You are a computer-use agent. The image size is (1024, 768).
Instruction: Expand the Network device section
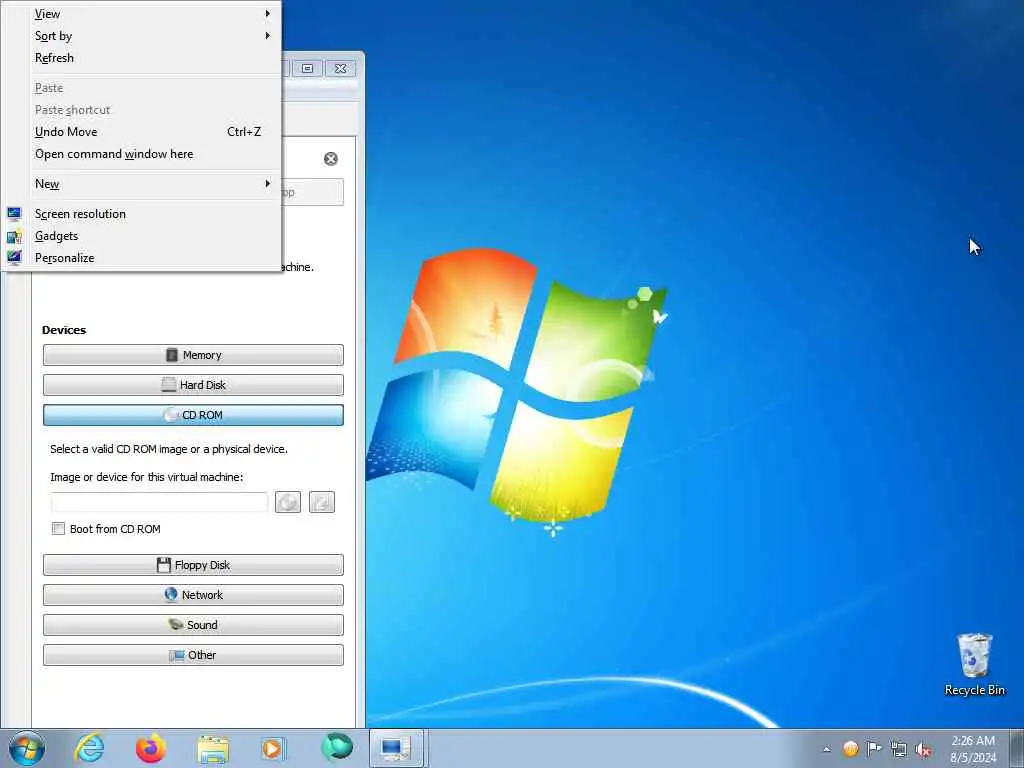click(x=193, y=595)
